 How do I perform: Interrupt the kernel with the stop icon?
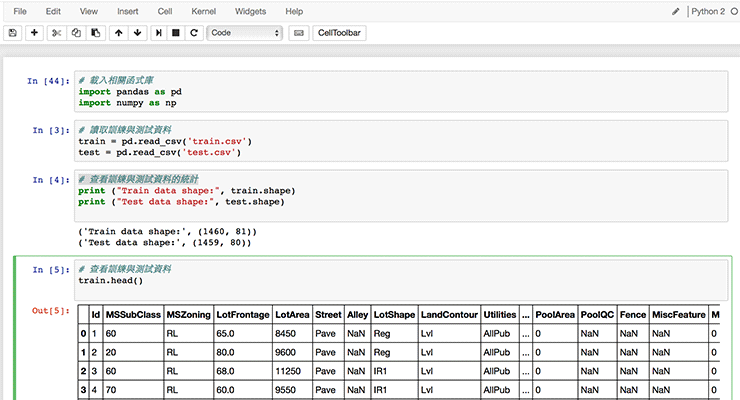click(176, 33)
